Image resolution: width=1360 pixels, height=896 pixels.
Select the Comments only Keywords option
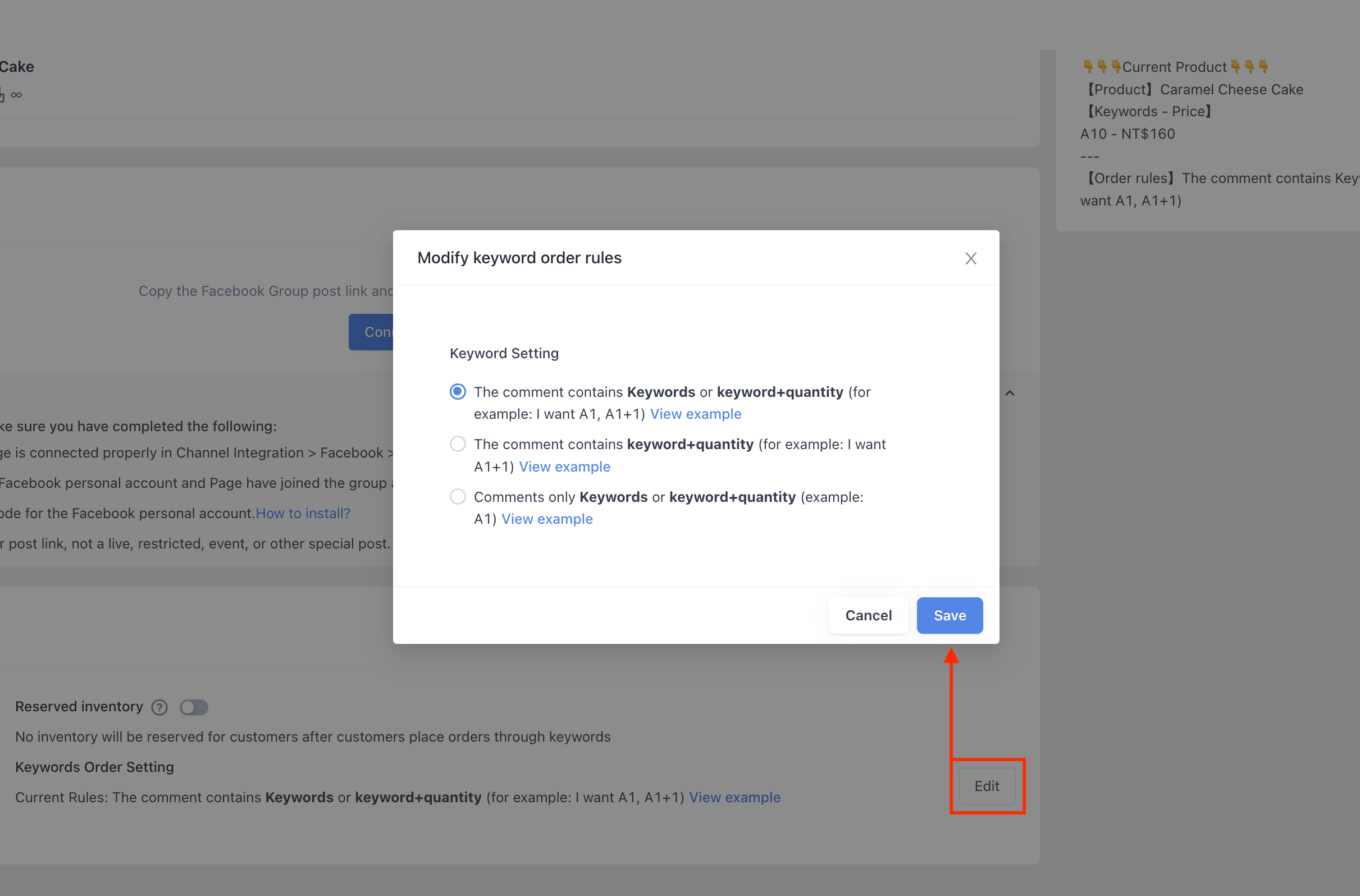pos(458,497)
